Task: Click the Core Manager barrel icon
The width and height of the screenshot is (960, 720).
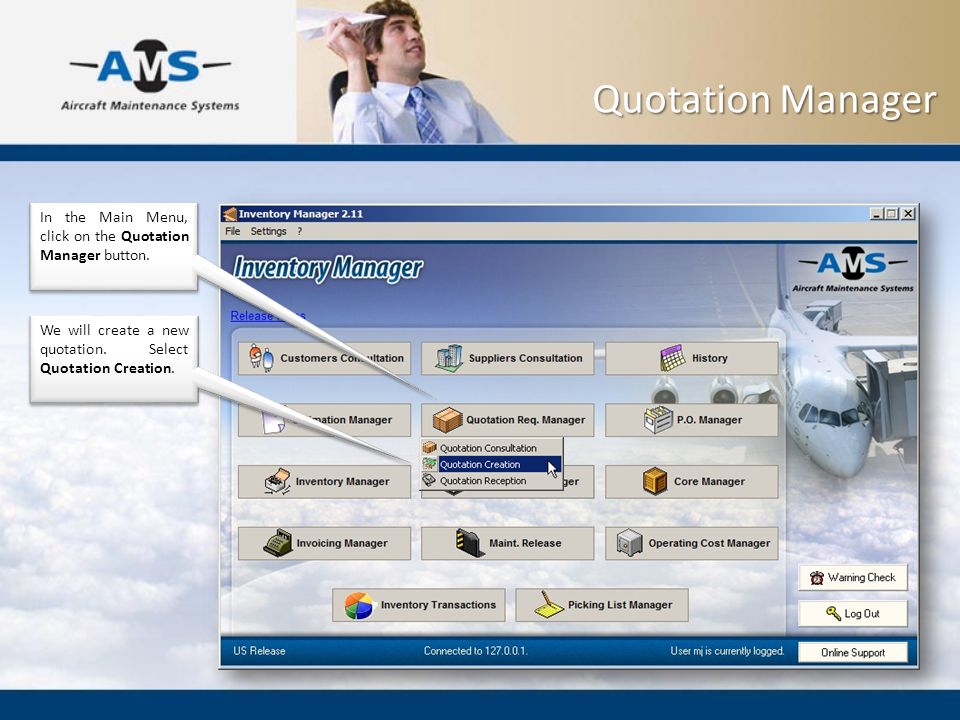Action: pos(655,481)
